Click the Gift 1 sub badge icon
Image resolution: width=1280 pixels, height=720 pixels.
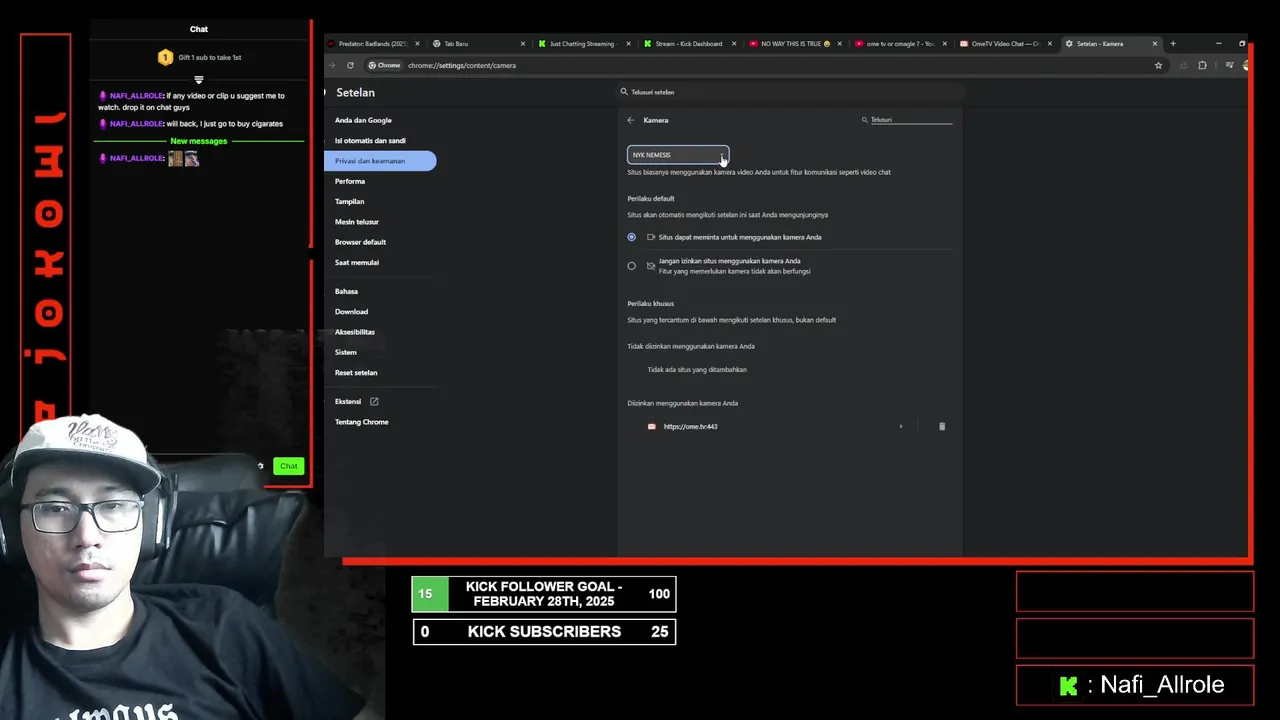pyautogui.click(x=166, y=58)
